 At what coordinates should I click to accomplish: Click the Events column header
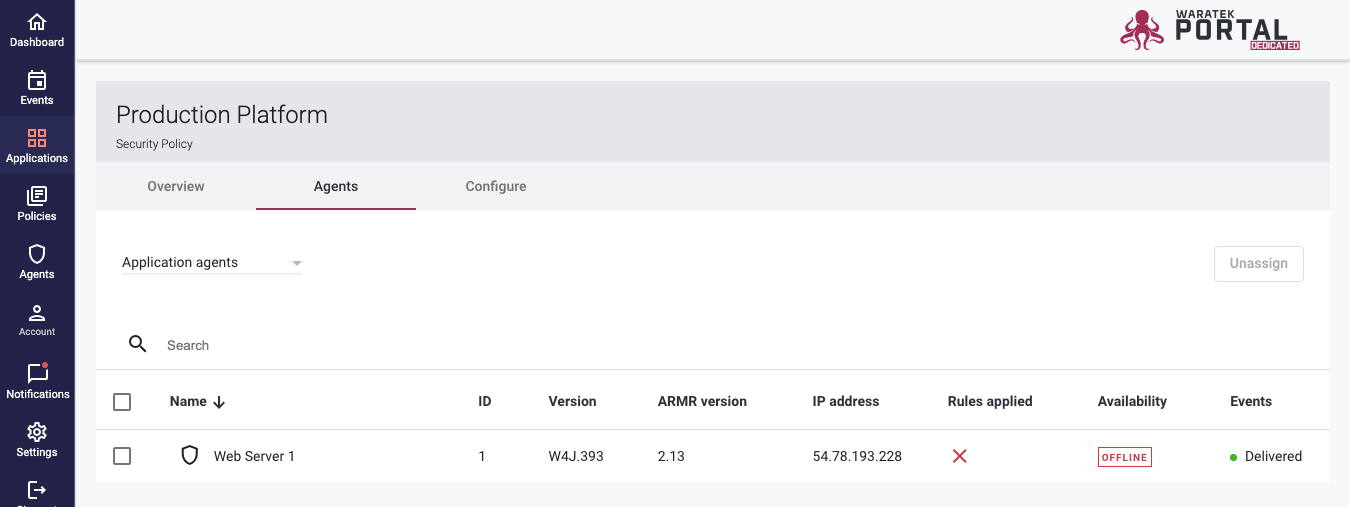[1251, 401]
